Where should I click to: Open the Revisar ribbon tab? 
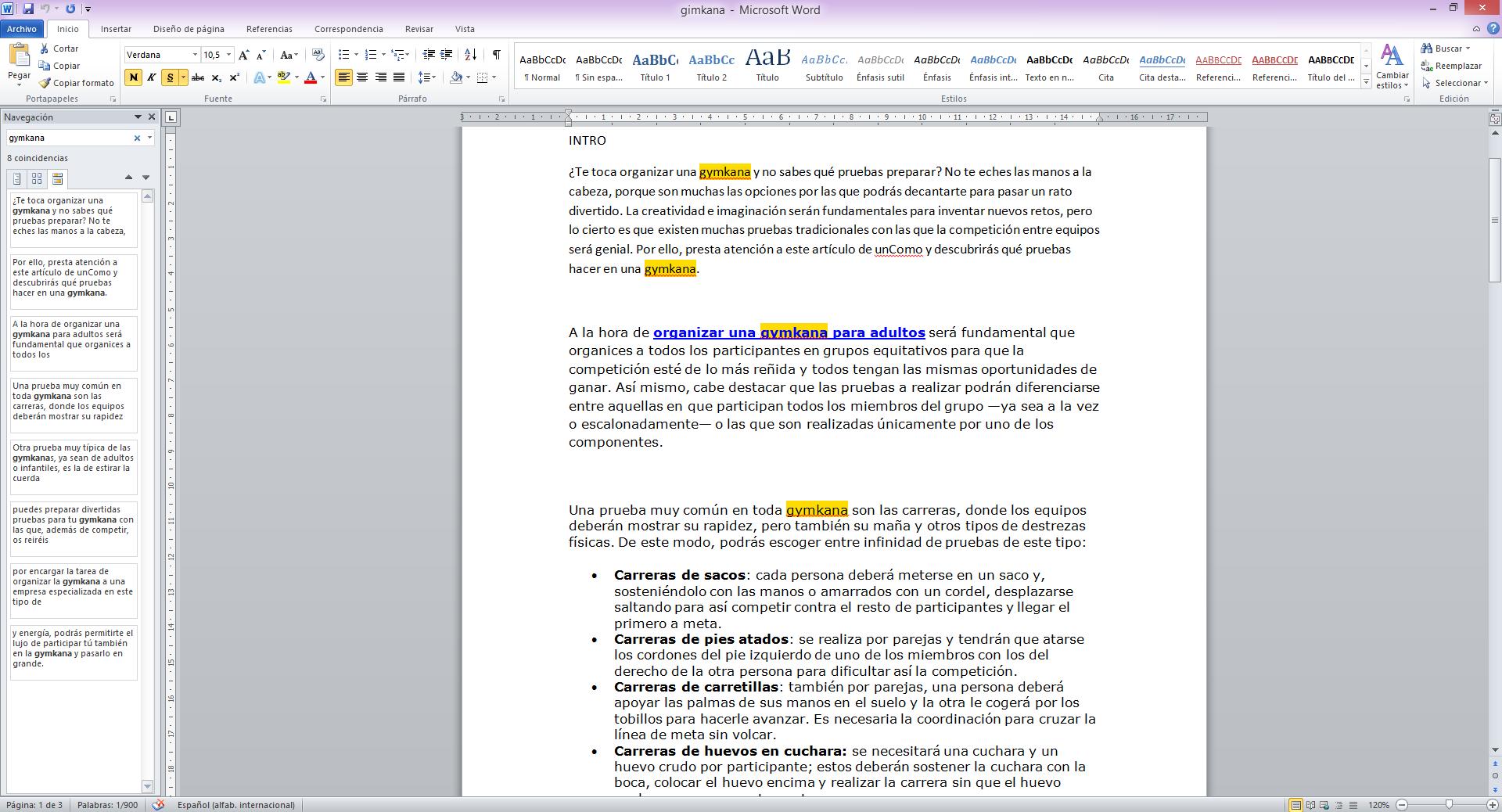click(x=419, y=29)
